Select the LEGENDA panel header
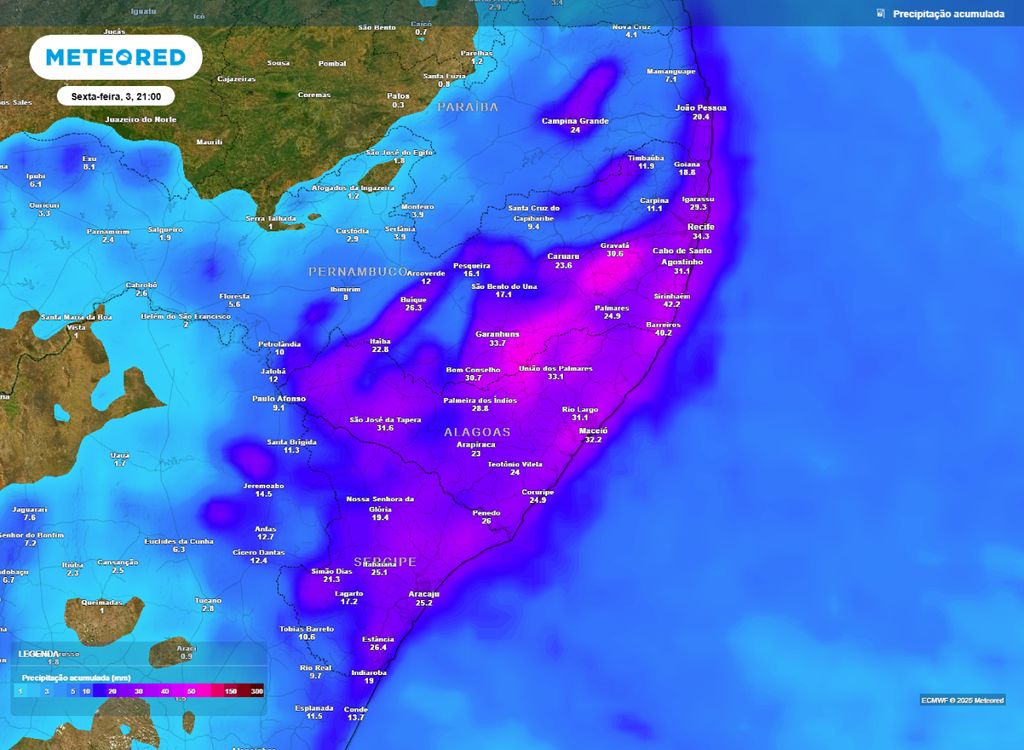The width and height of the screenshot is (1024, 750). [x=36, y=654]
